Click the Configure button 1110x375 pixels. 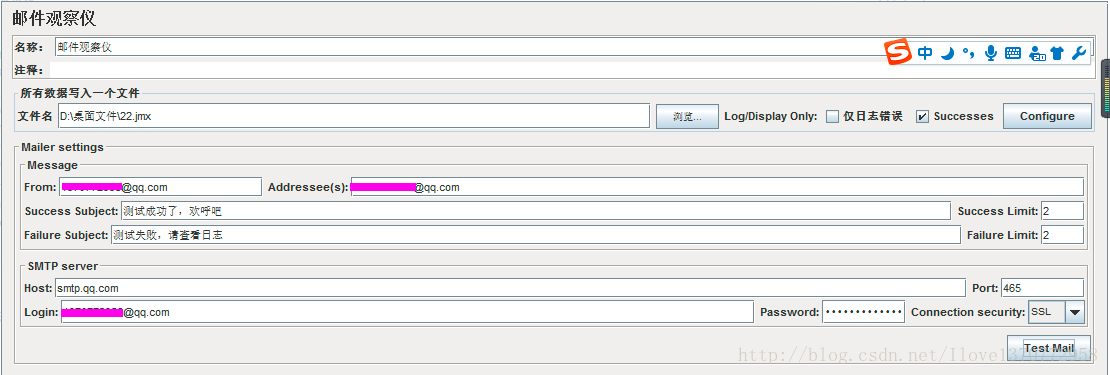1047,116
